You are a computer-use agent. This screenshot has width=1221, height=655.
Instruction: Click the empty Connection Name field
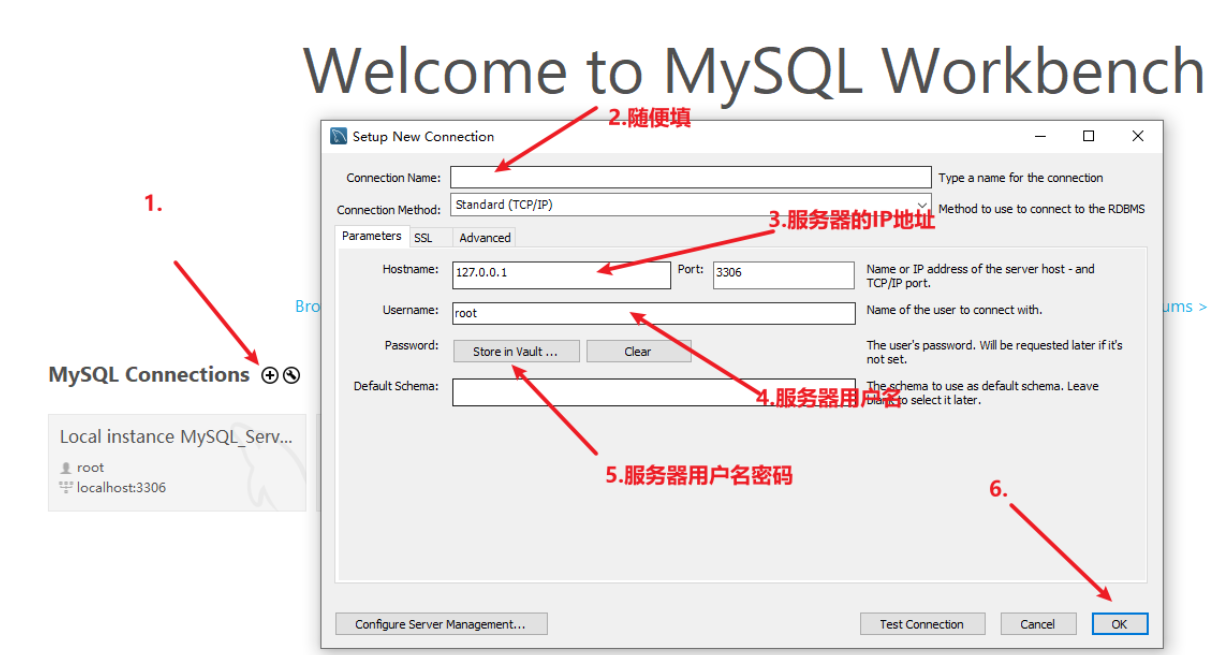click(690, 177)
